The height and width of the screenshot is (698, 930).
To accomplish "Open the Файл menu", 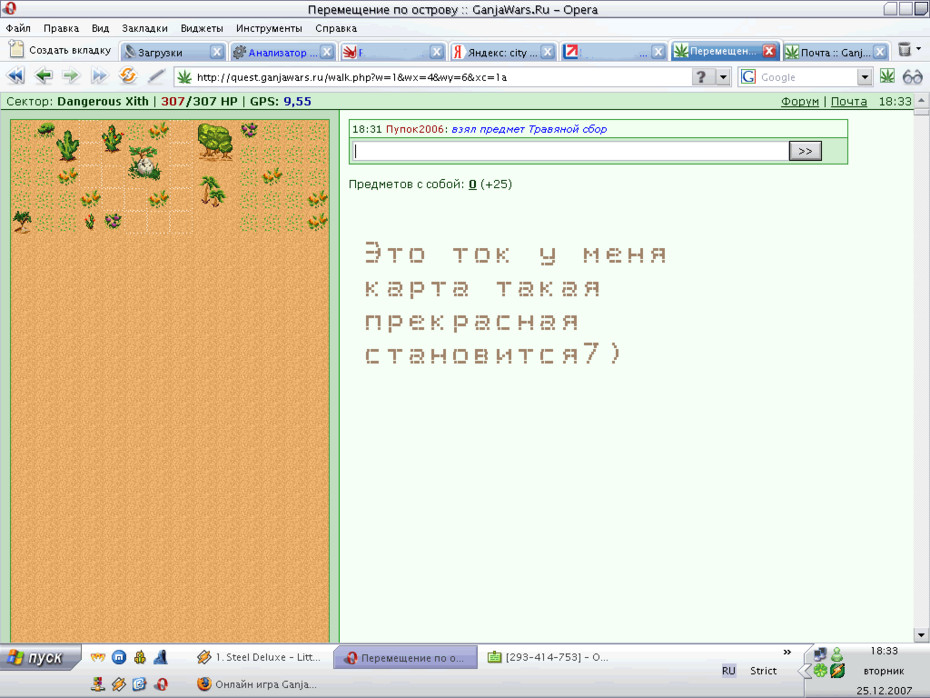I will click(x=18, y=28).
